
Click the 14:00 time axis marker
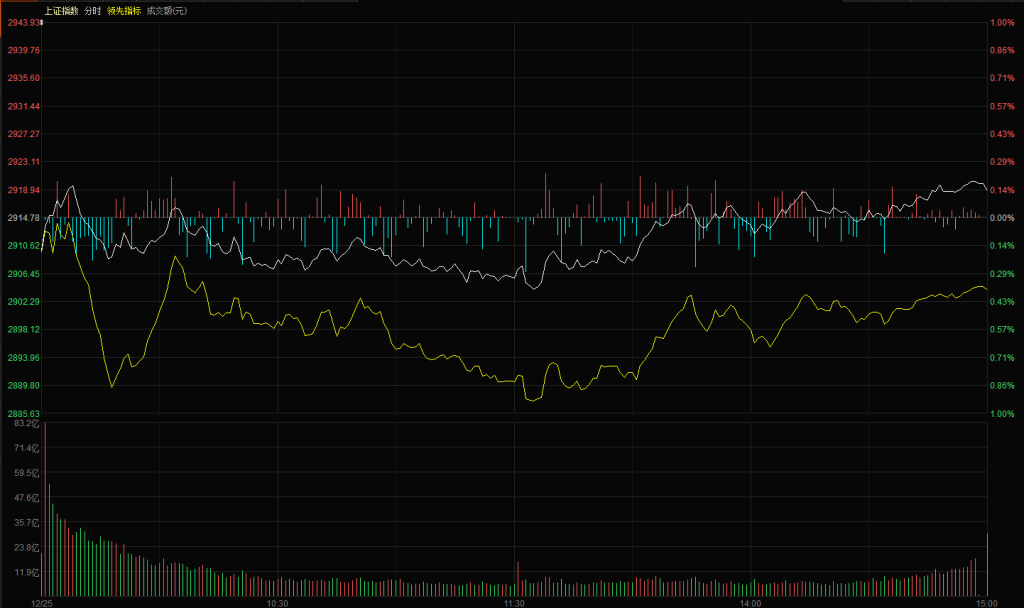[750, 603]
